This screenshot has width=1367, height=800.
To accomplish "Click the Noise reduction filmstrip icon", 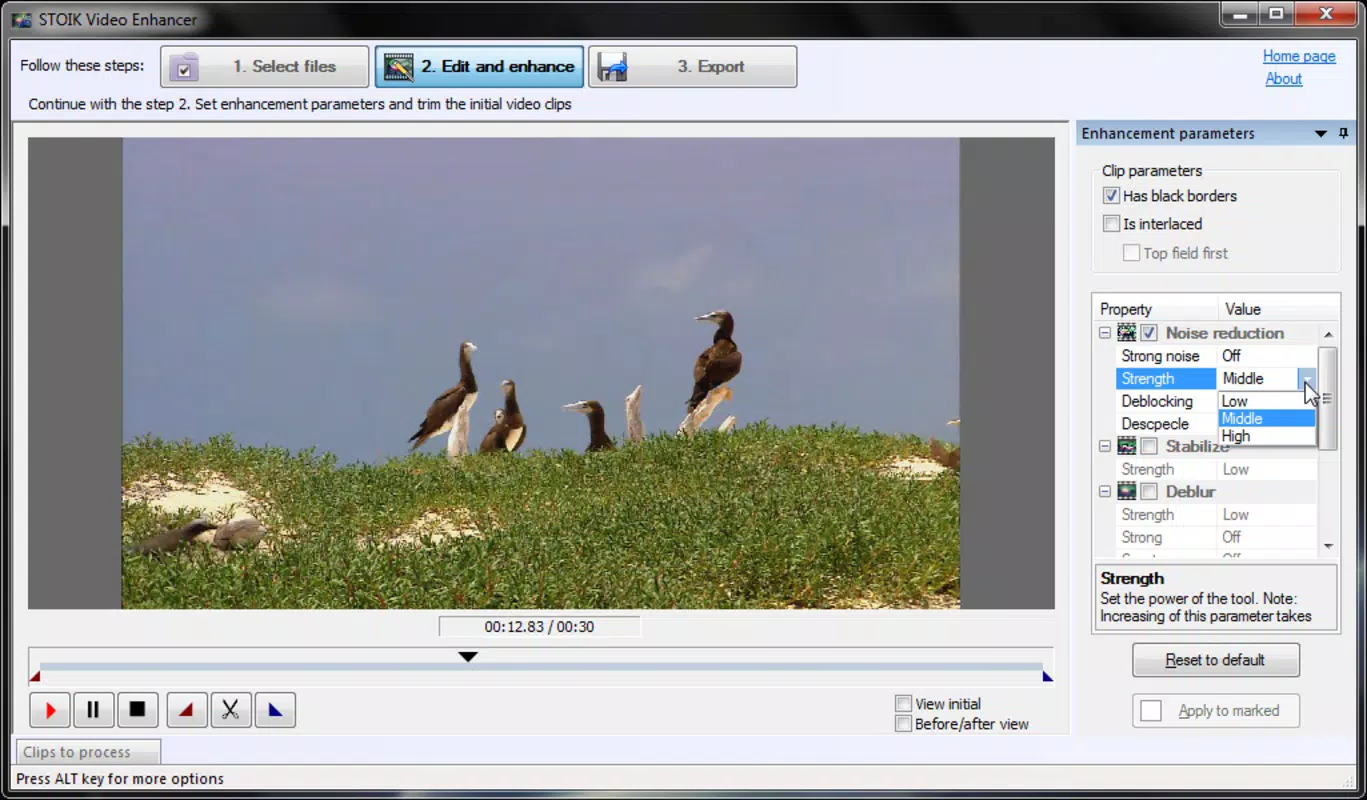I will point(1127,333).
